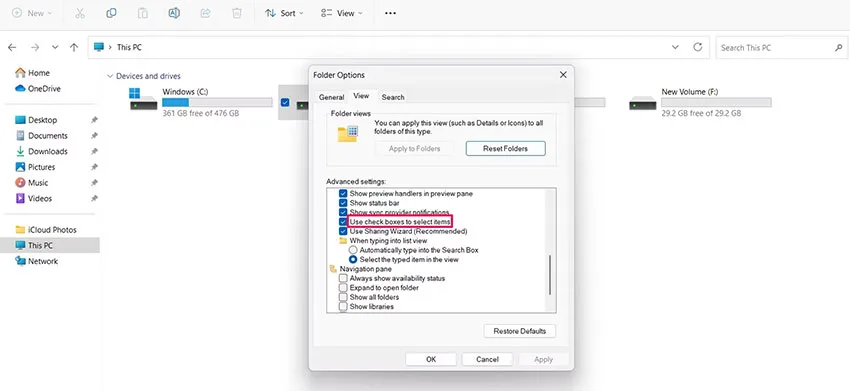Click Reset Folders button
This screenshot has width=850, height=391.
coord(505,149)
